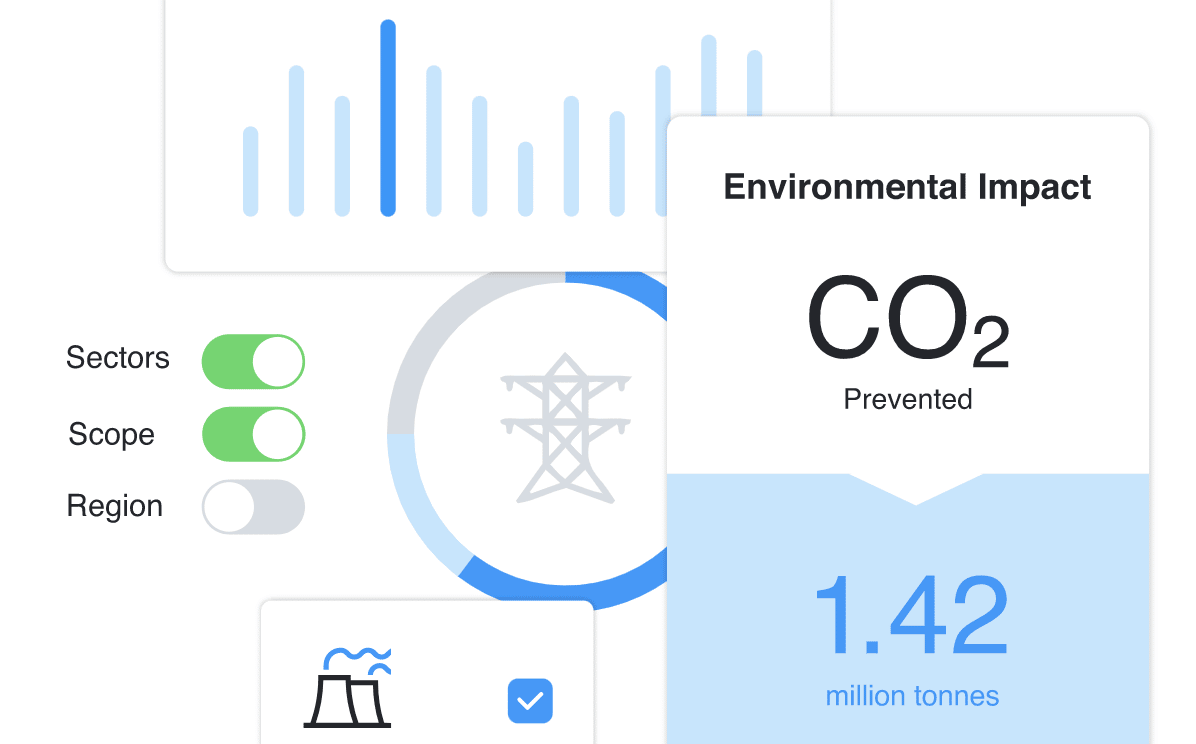Screen dimensions: 1196x744
Task: Select the "Scope" label
Action: (111, 434)
